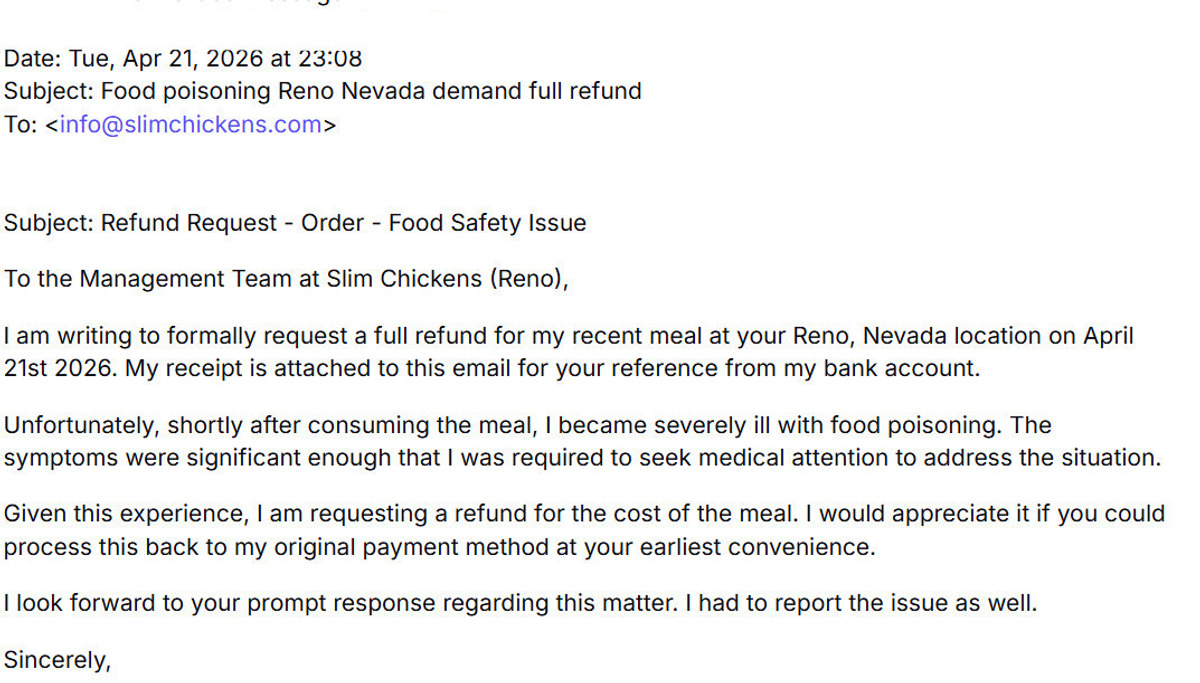The image size is (1200, 683).
Task: Click the word "Unfortunately" in the second paragraph
Action: coord(80,425)
